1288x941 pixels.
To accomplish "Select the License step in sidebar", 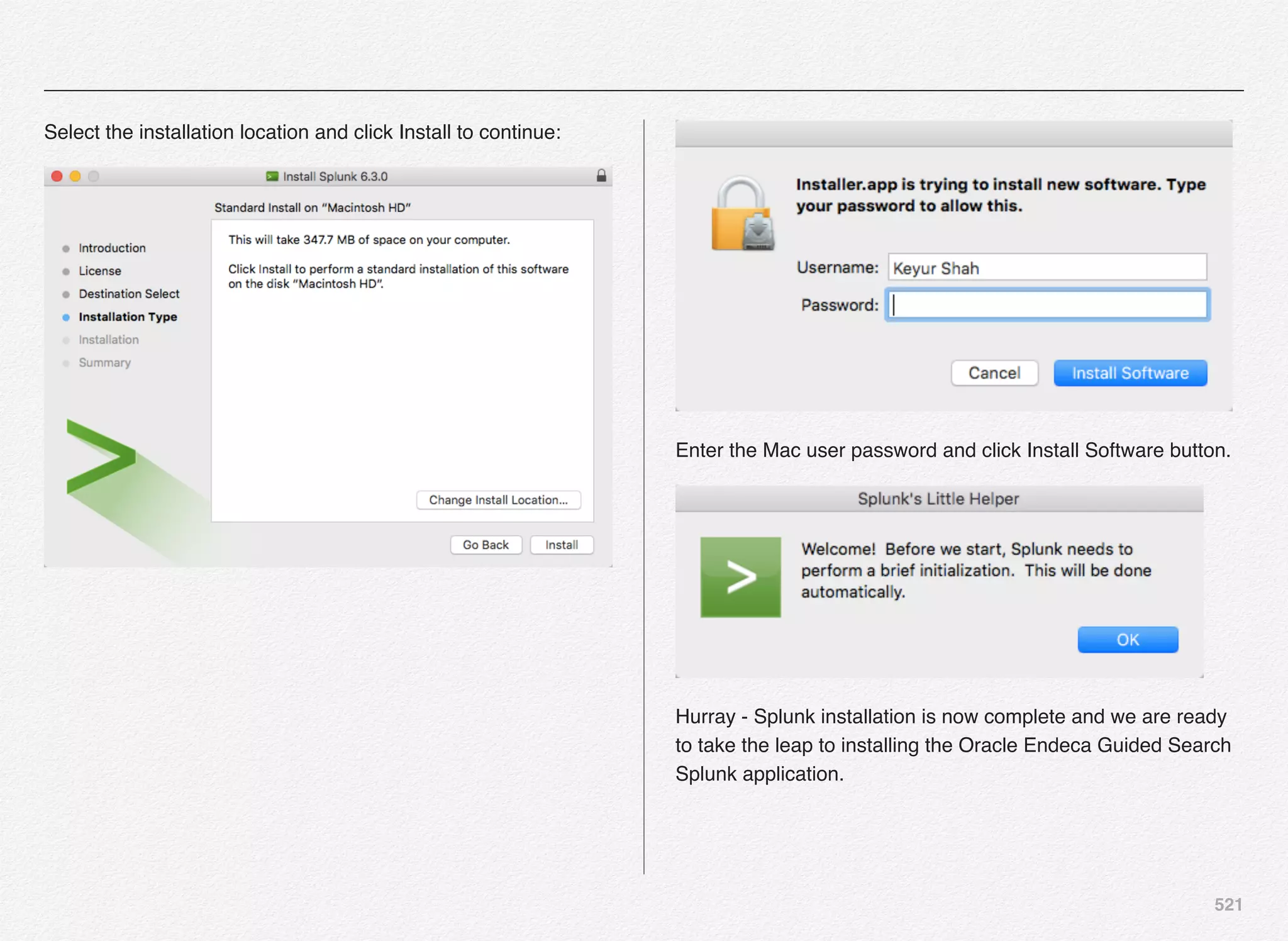I will point(99,271).
